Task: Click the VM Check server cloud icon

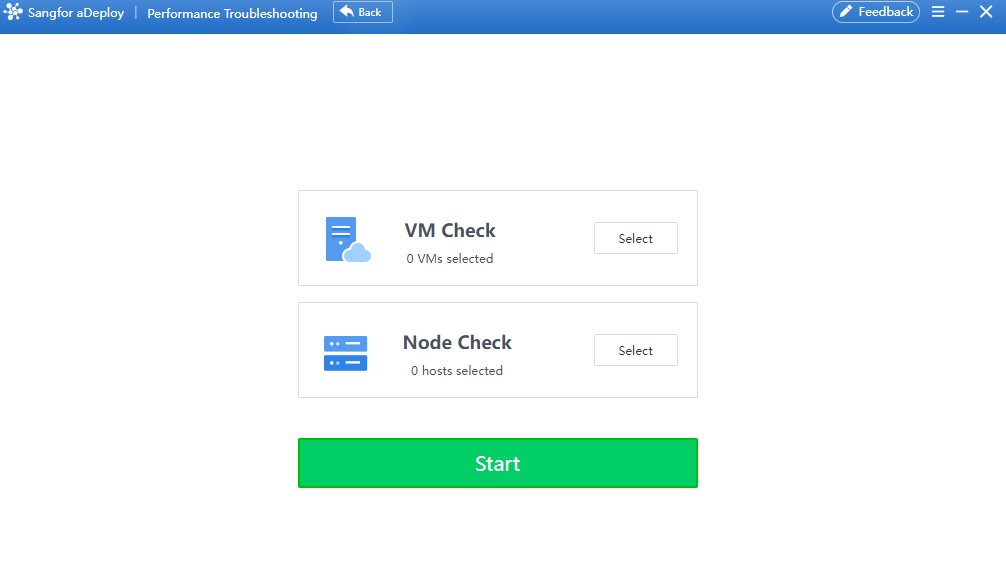Action: point(348,239)
